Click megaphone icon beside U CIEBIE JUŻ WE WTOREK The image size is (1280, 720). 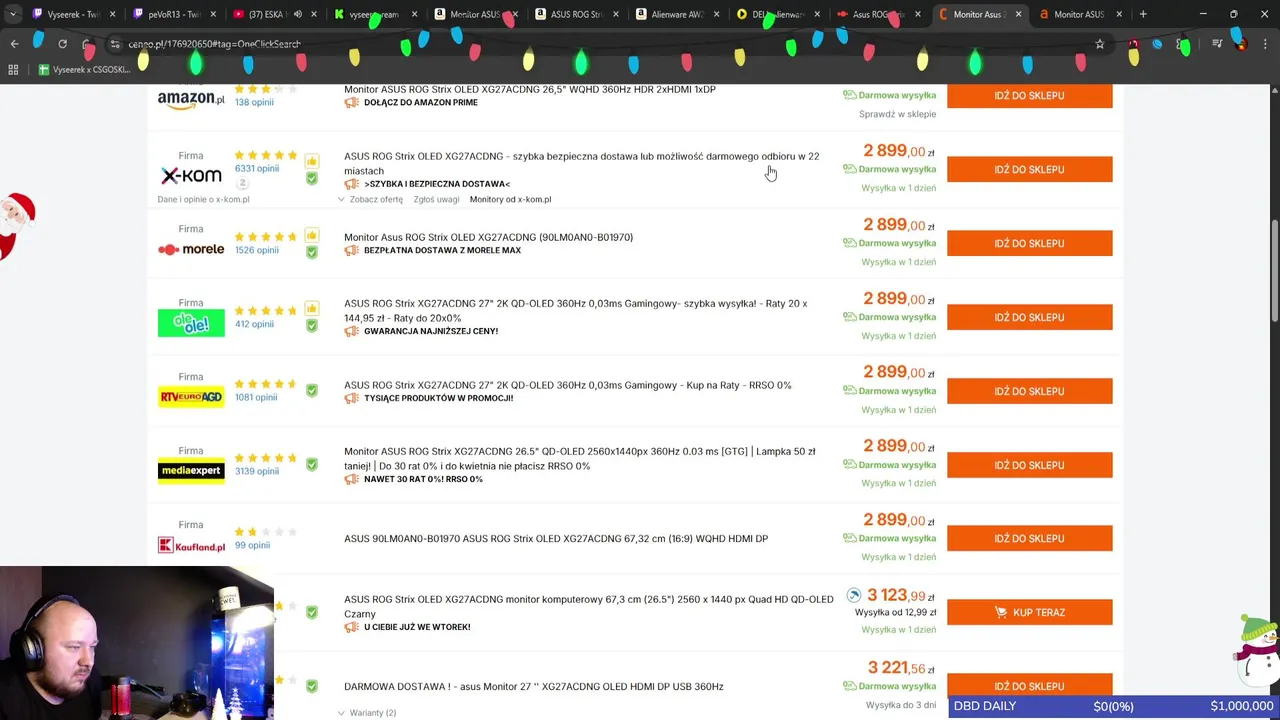coord(351,627)
